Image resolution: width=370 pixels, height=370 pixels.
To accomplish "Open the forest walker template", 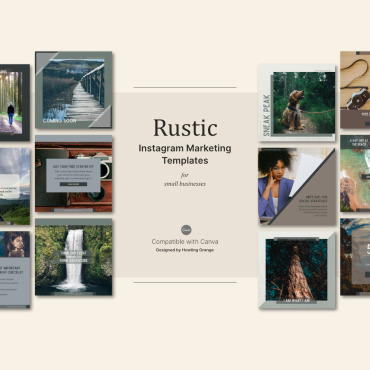I will click(15, 103).
